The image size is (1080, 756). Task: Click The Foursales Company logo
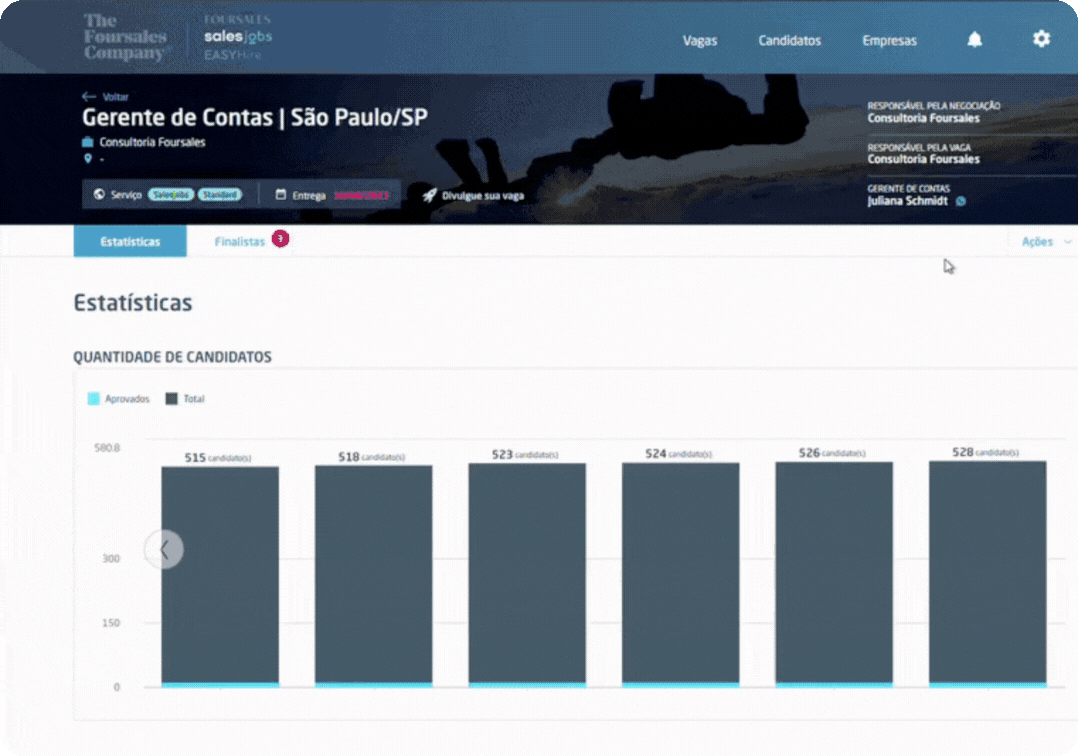(x=125, y=37)
